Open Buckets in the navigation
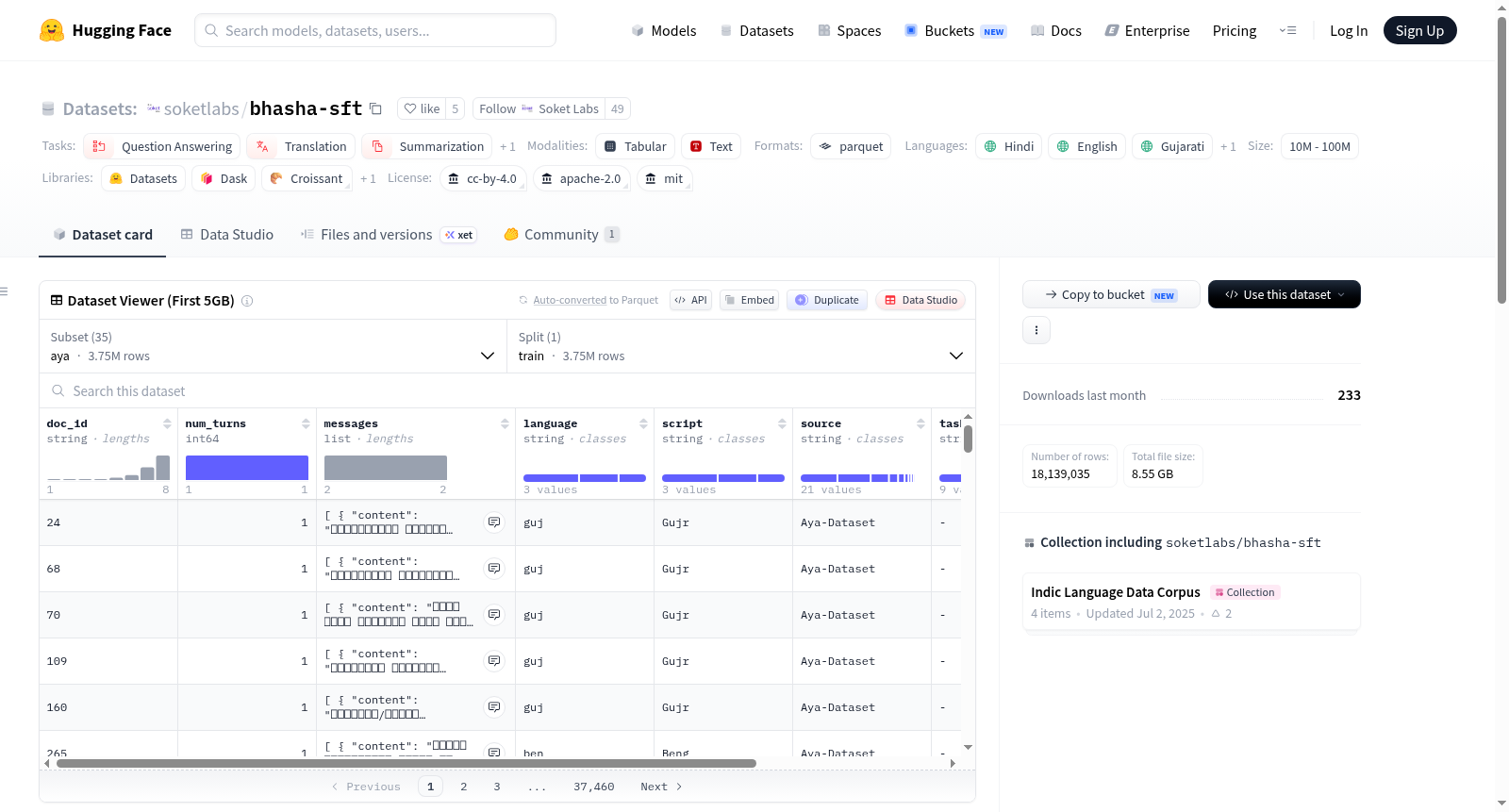This screenshot has height=812, width=1509. point(955,30)
